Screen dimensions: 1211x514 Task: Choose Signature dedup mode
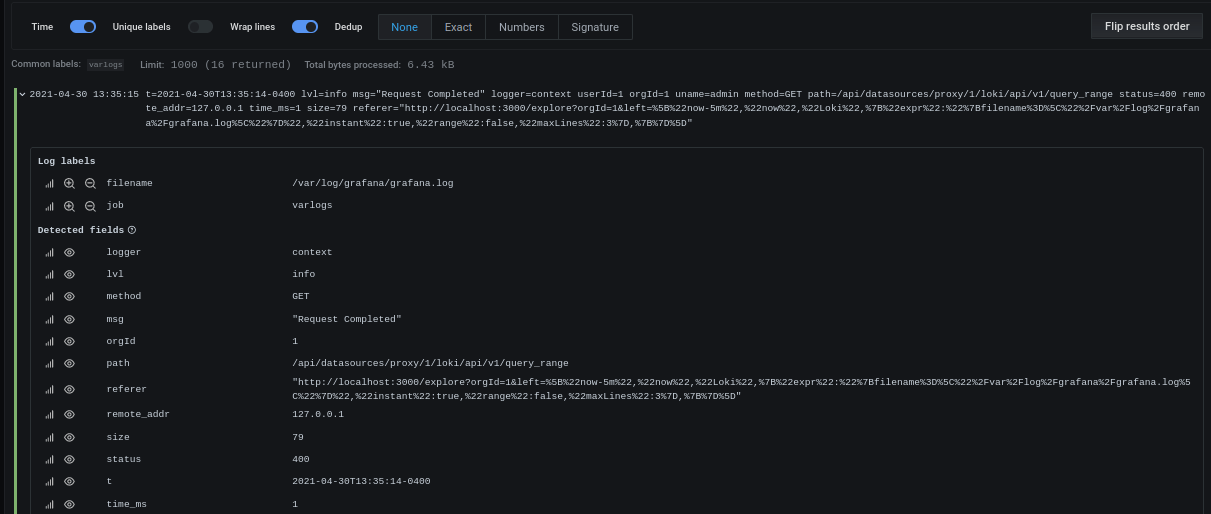pyautogui.click(x=595, y=27)
